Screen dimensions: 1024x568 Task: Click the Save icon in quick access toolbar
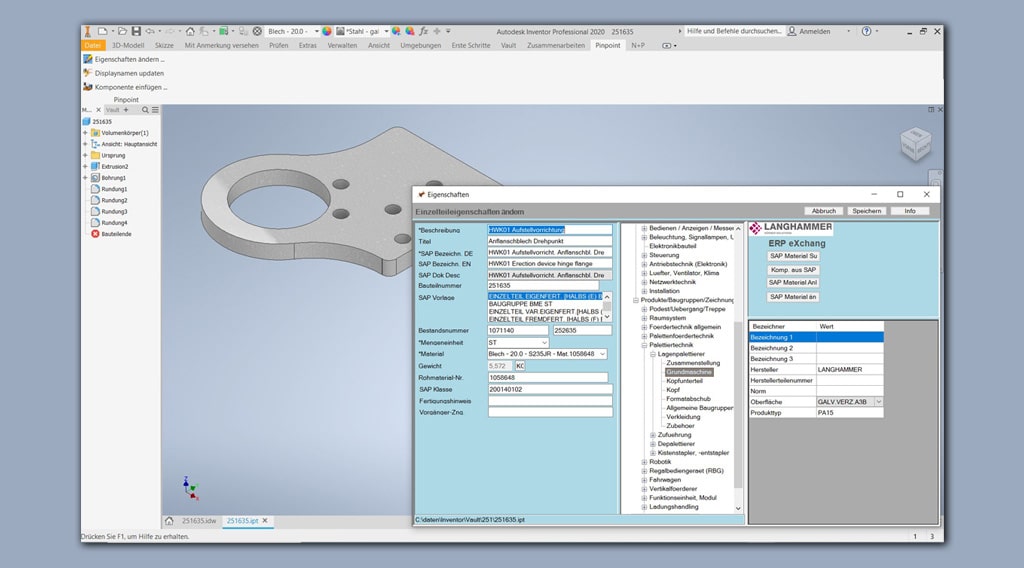point(136,31)
